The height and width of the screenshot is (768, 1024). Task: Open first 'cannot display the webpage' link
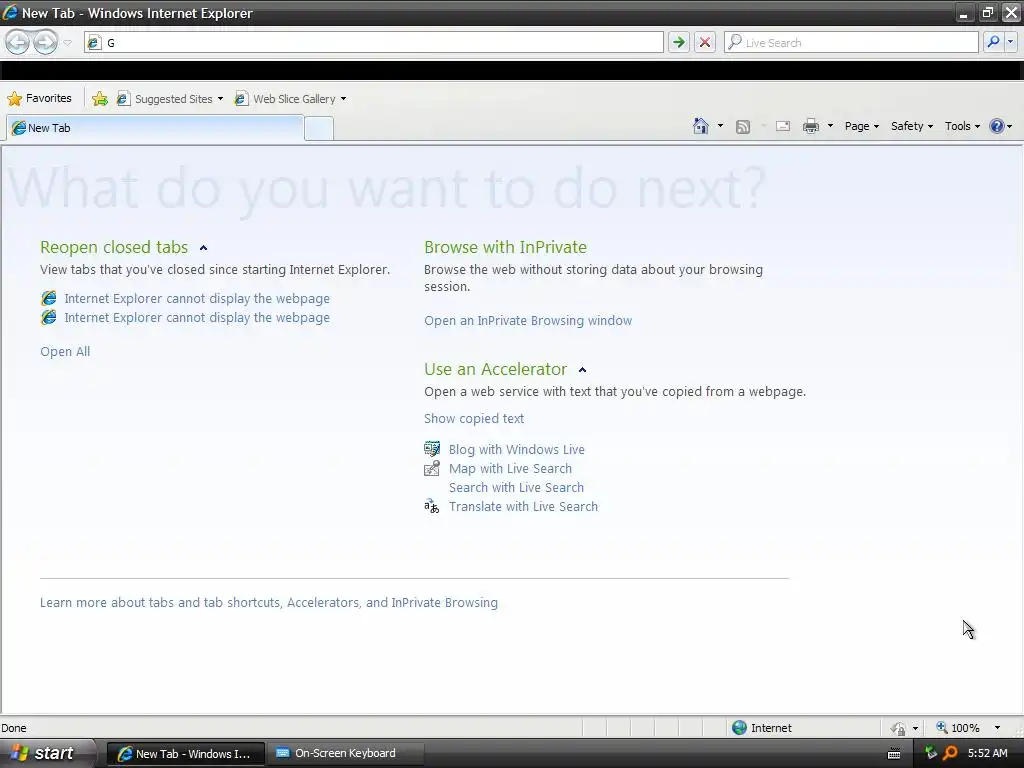[x=197, y=298]
